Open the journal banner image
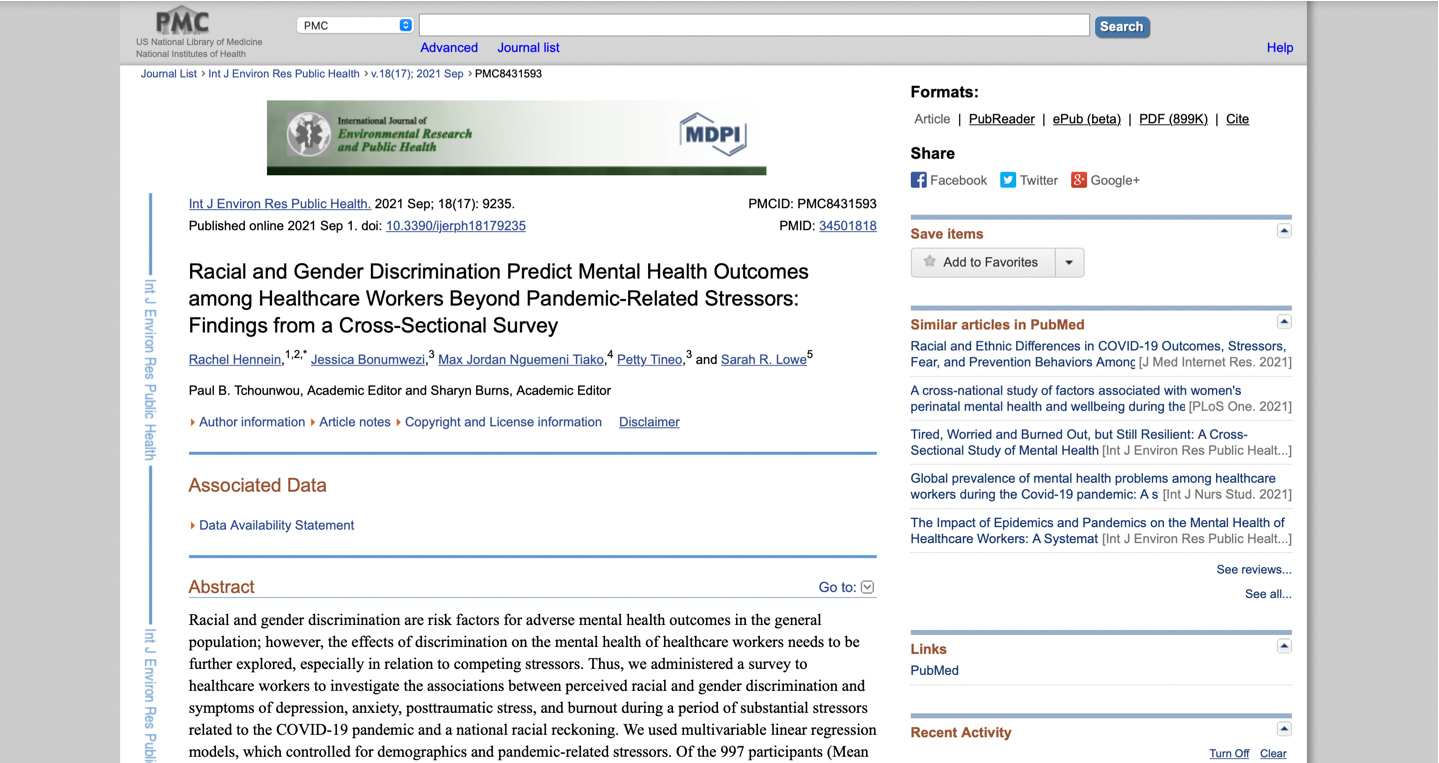Screen dimensions: 1439x763 (x=516, y=137)
